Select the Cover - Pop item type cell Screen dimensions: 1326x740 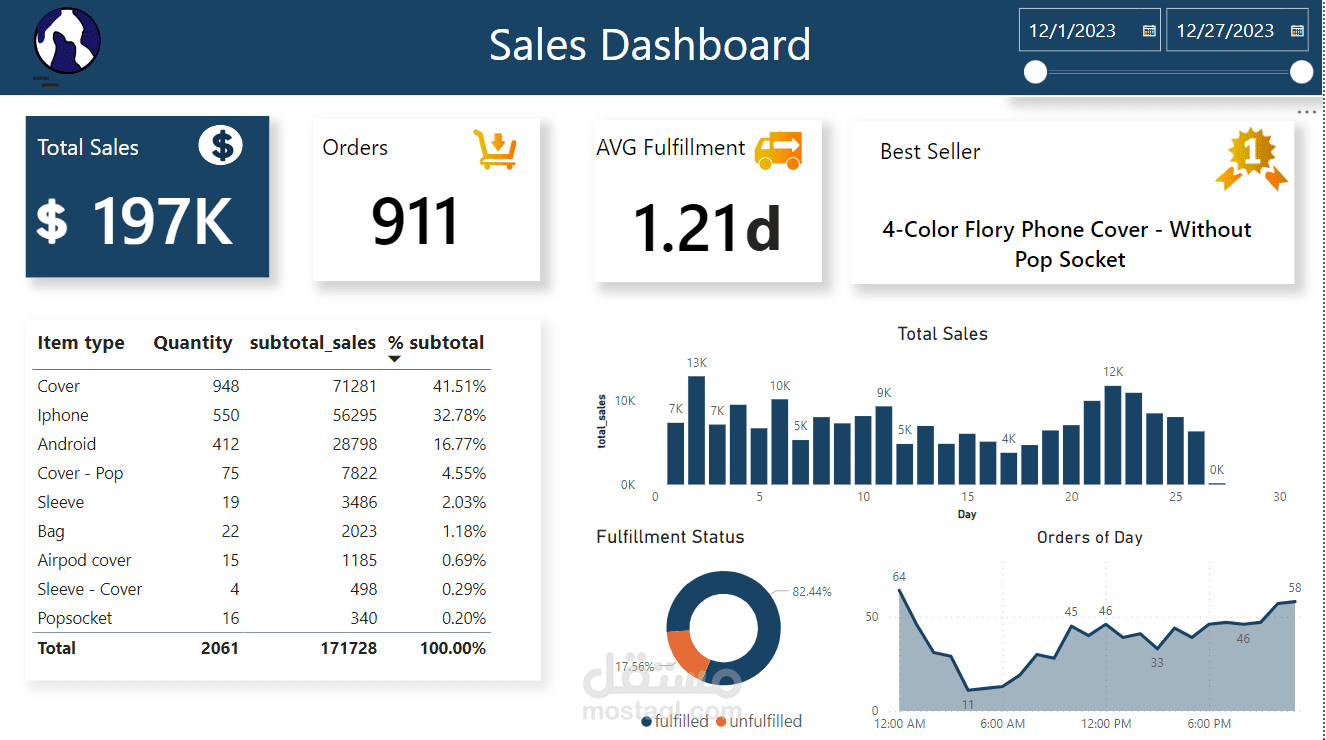[80, 473]
